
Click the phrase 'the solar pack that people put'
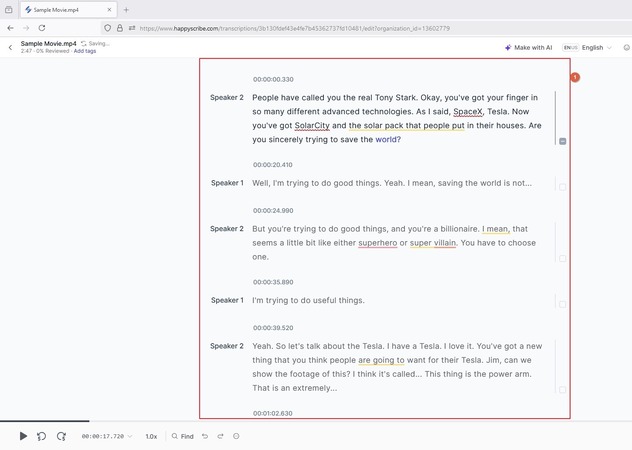click(x=407, y=126)
